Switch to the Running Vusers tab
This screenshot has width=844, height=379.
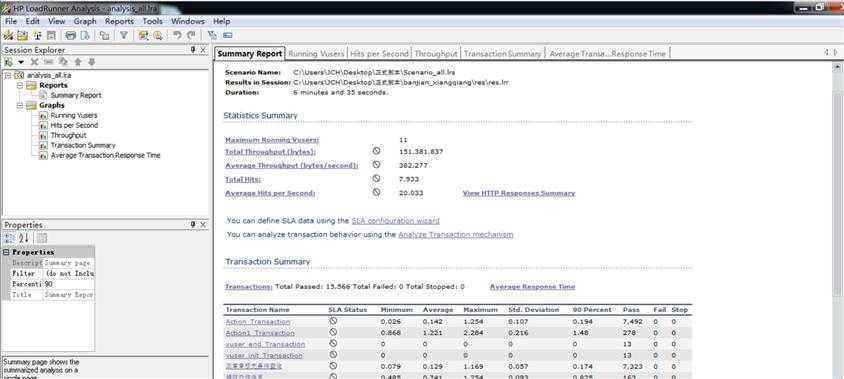pos(316,54)
